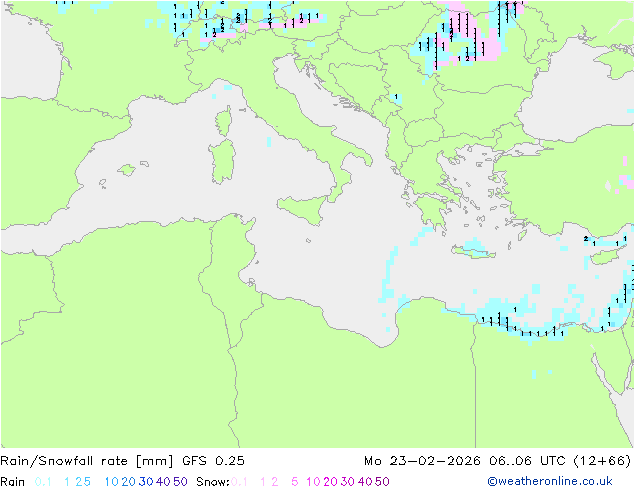Select snow legend value 5
The width and height of the screenshot is (634, 490).
295,482
